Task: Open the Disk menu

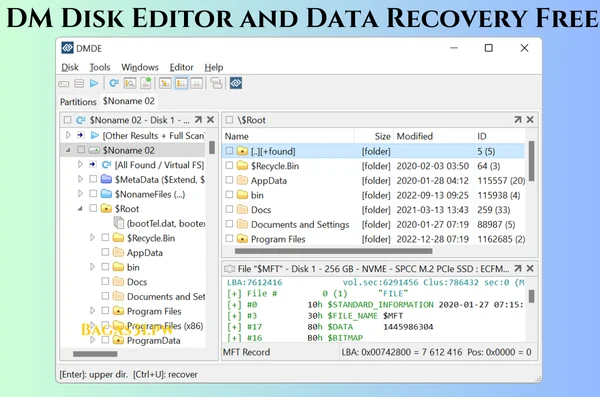Action: tap(70, 67)
